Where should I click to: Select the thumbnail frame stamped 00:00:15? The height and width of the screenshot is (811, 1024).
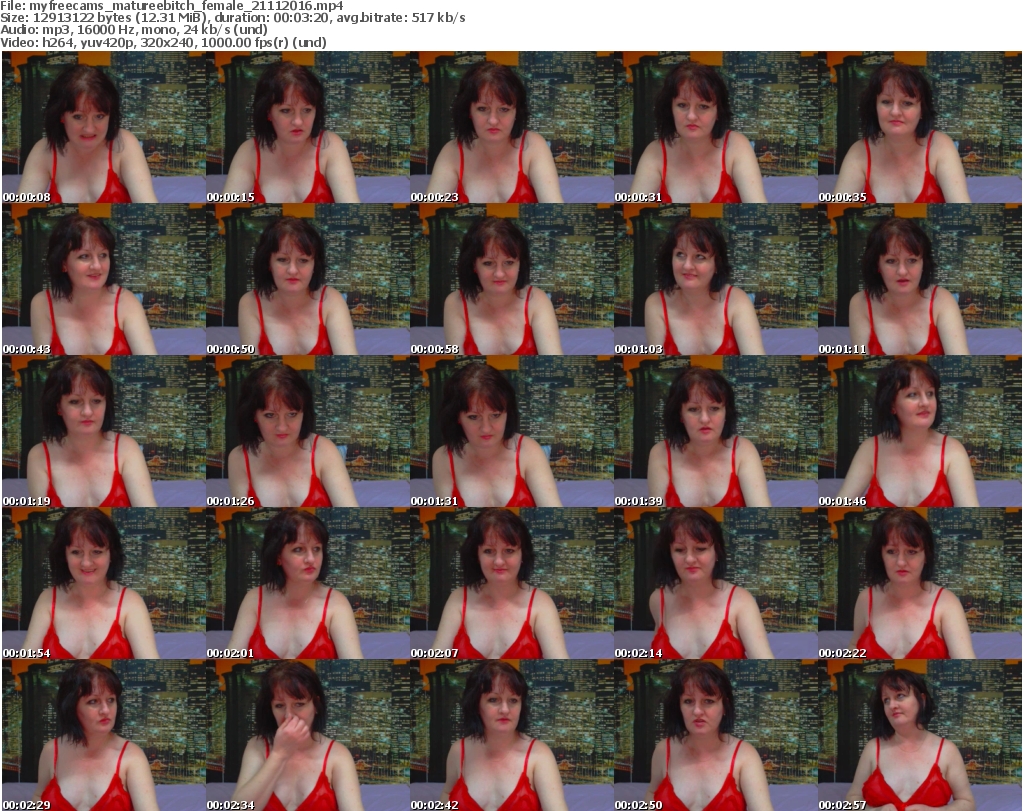click(x=308, y=127)
